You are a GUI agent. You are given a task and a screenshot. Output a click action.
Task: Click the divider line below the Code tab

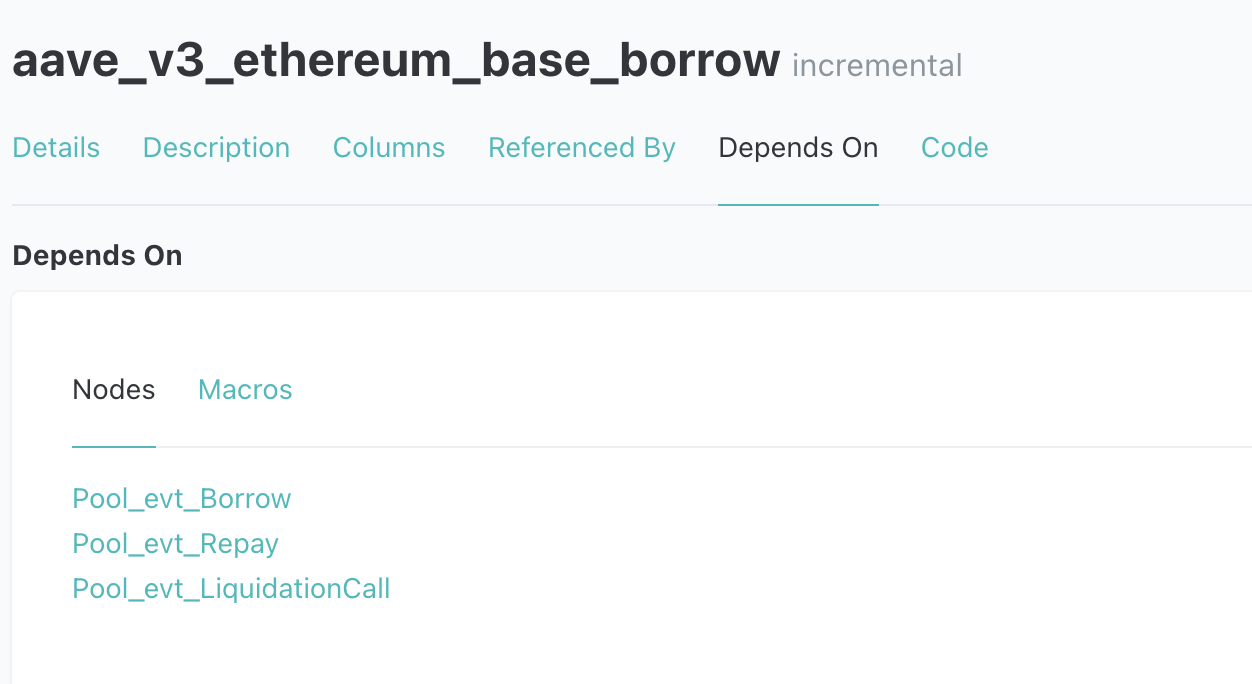click(955, 205)
